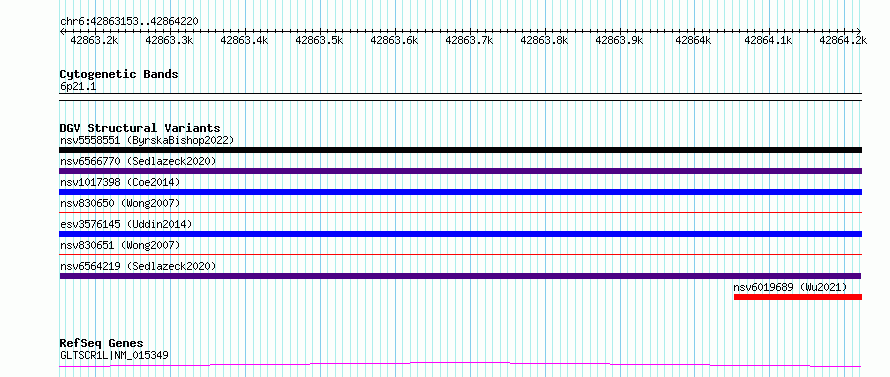This screenshot has height=377, width=890.
Task: Click the Cytogenetic Bands track title
Action: 119,74
